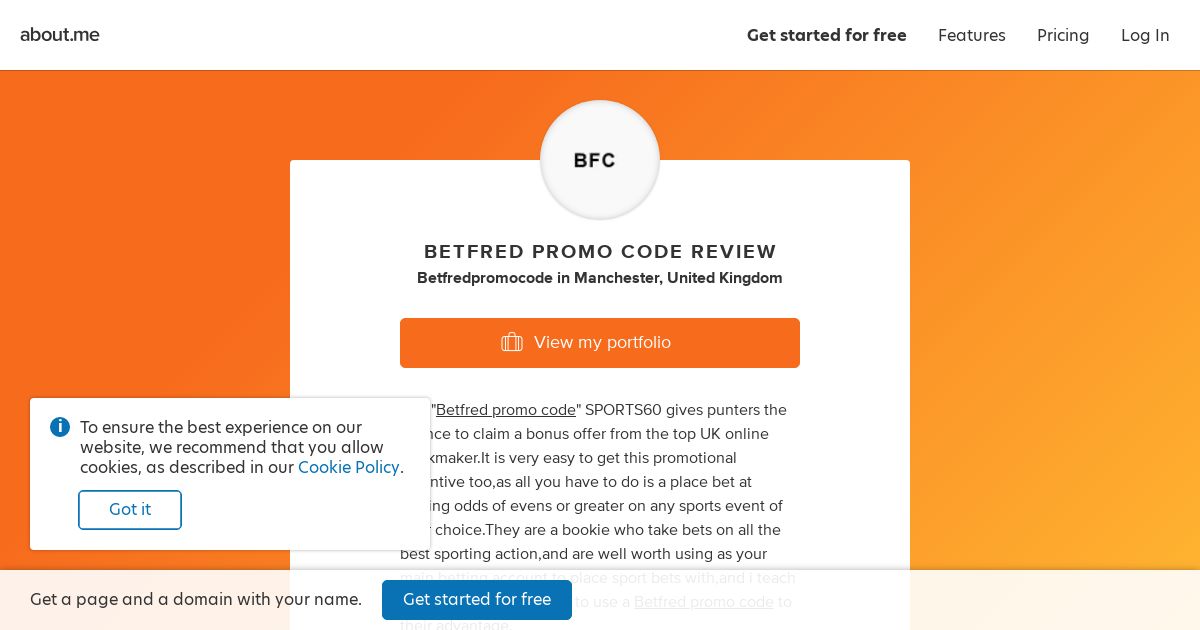Open the BFC profile avatar
Screen dimensions: 1200x630
[x=600, y=160]
